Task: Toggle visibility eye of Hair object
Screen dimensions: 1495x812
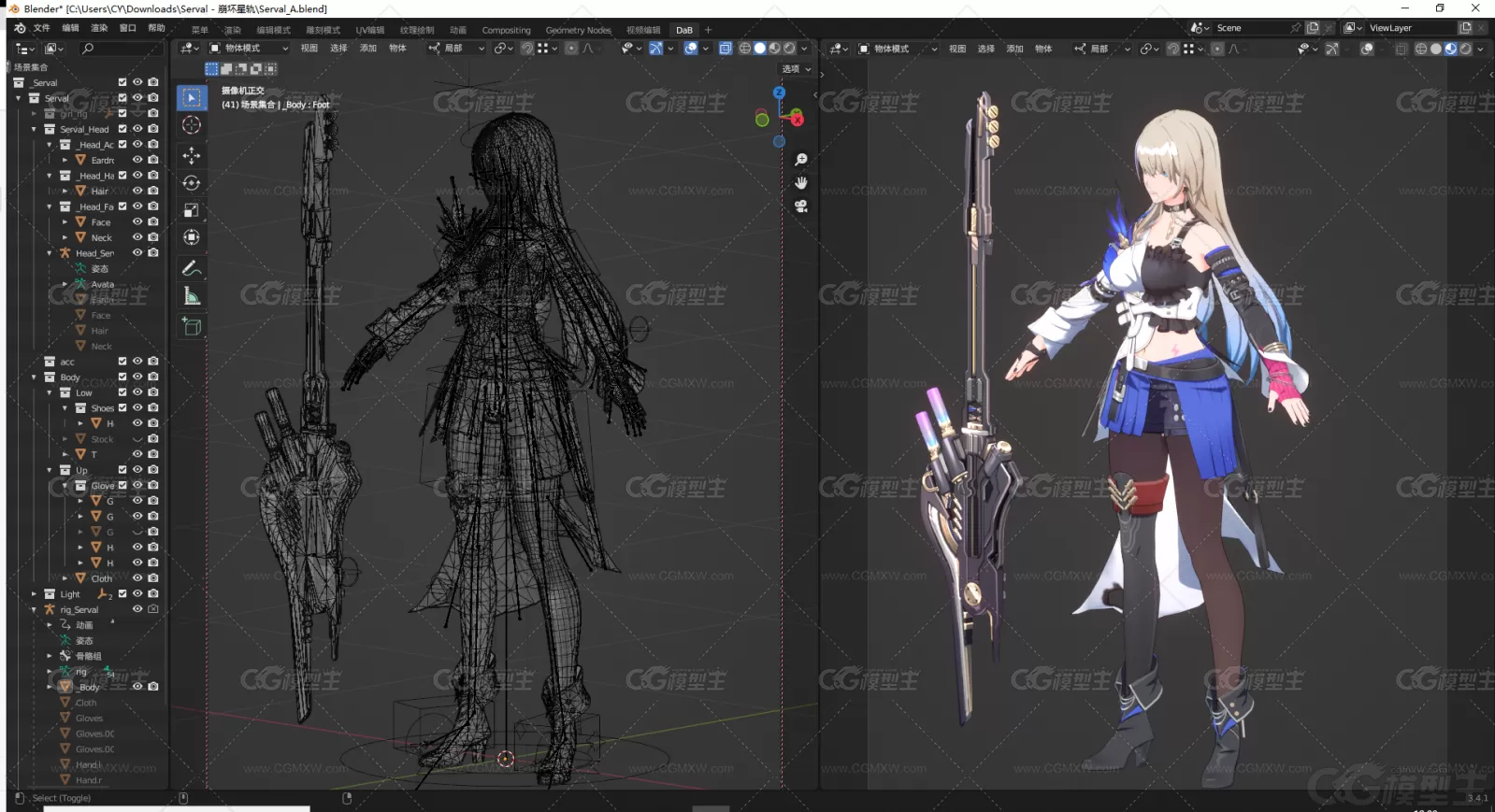Action: coord(137,191)
